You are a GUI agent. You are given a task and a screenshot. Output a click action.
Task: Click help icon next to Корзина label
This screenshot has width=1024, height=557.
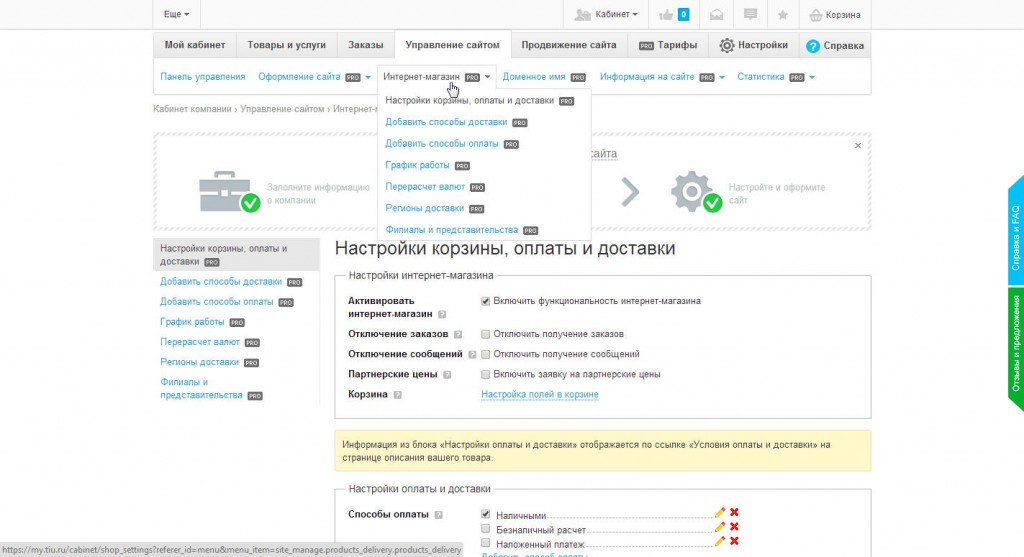[398, 395]
